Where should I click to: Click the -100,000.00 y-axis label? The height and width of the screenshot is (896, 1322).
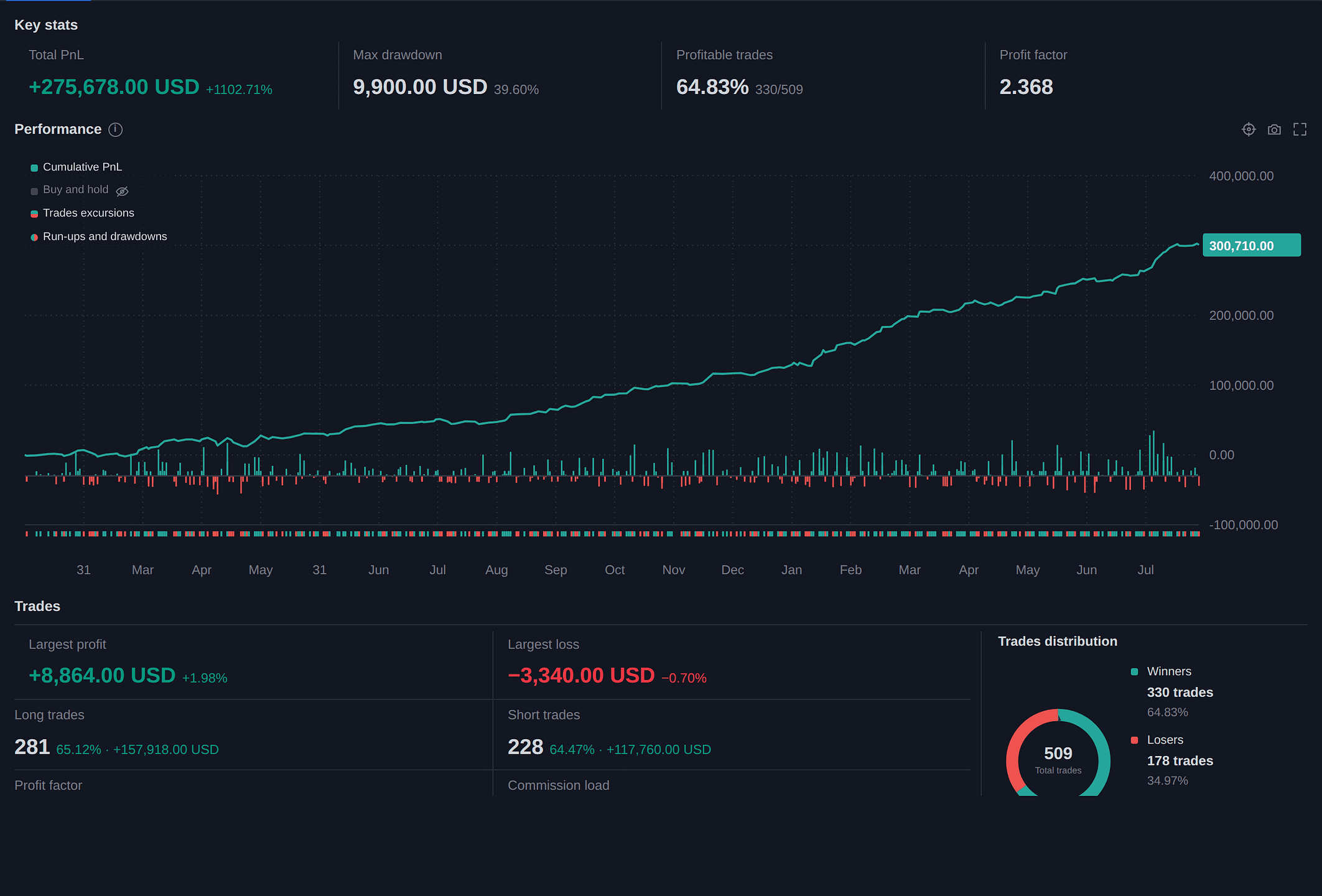[1243, 525]
